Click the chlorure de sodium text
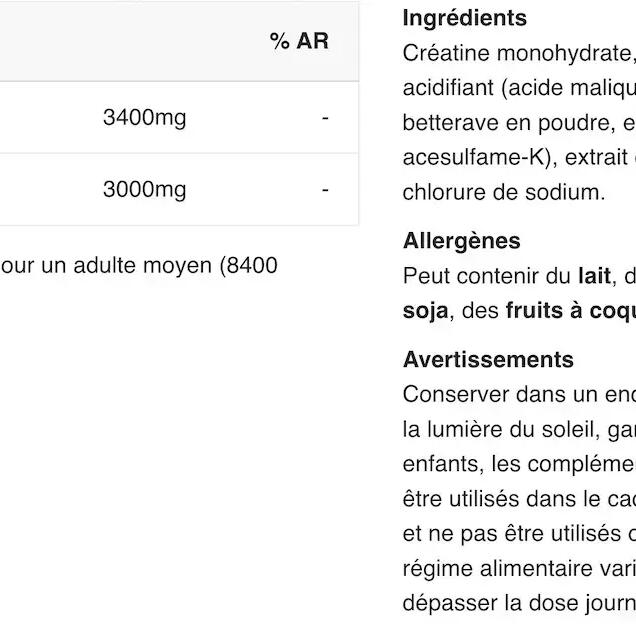 click(503, 192)
